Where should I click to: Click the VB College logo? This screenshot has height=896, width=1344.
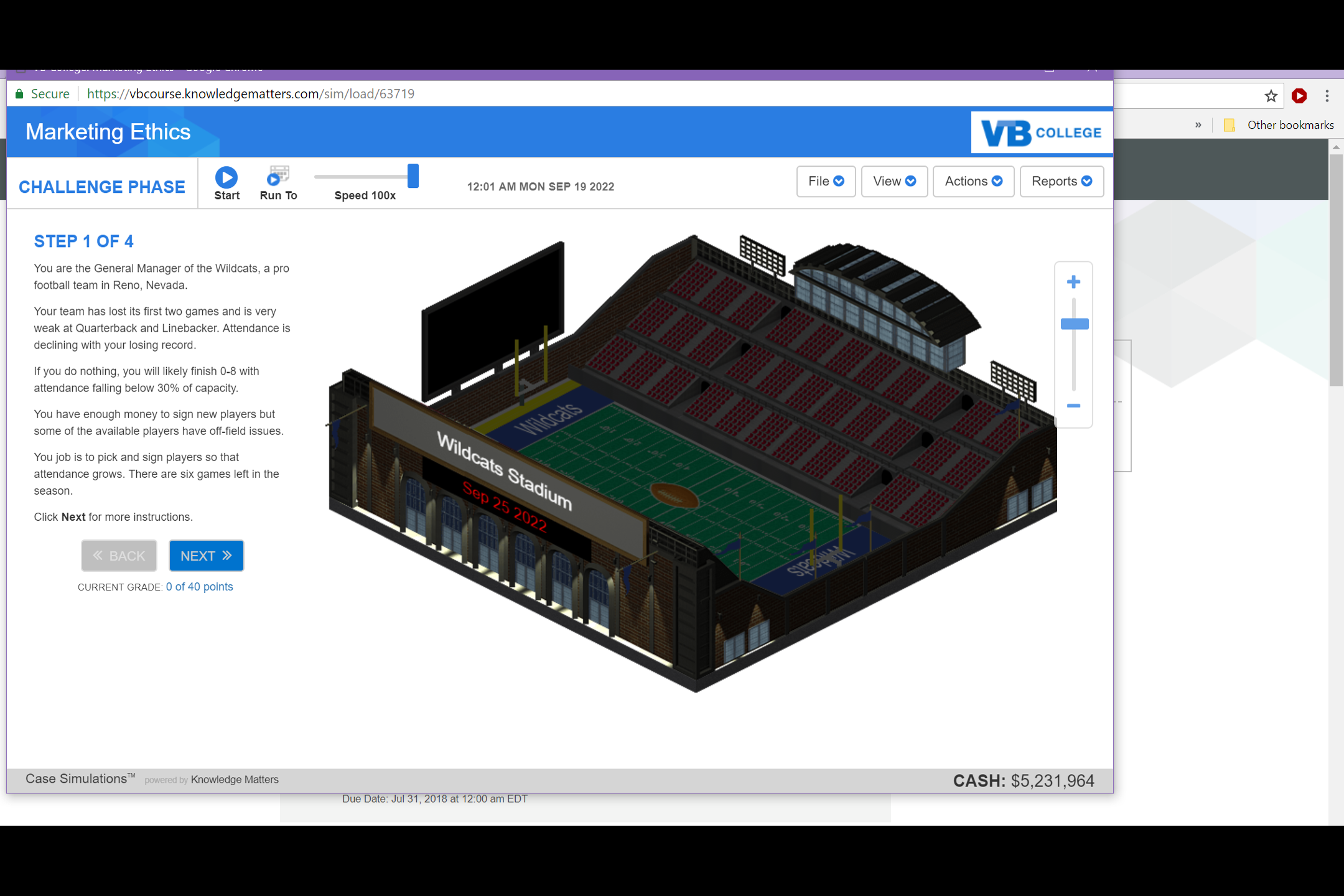(x=1041, y=133)
